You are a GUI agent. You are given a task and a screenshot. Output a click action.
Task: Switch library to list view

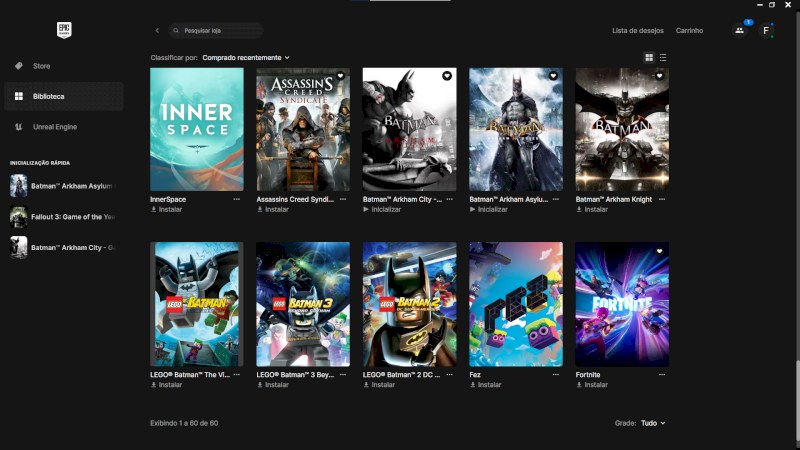pos(663,58)
